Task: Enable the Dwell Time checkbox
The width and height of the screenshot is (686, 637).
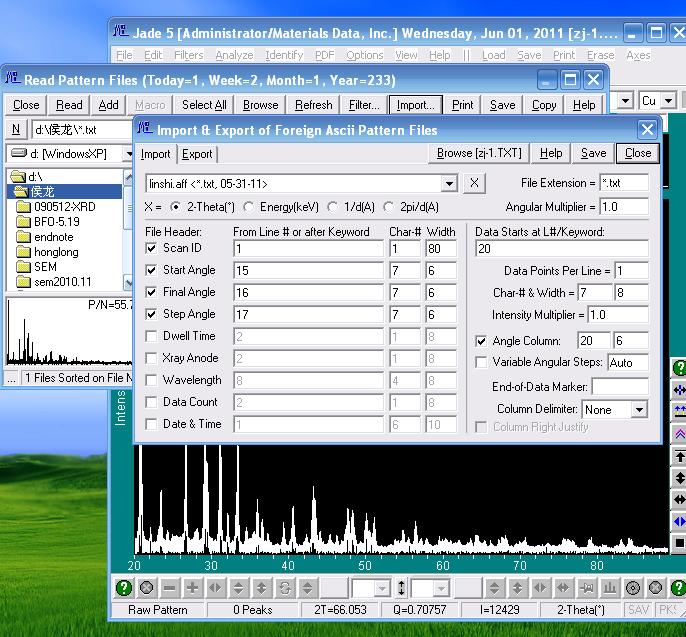Action: click(151, 336)
